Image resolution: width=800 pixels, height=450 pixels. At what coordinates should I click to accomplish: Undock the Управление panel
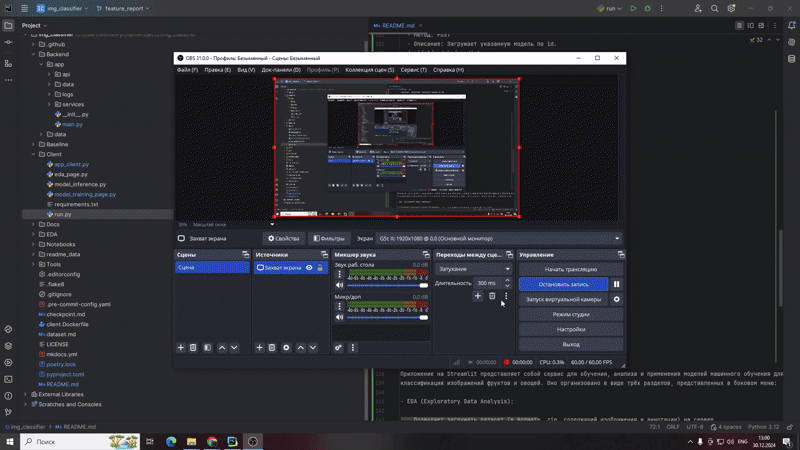click(620, 255)
